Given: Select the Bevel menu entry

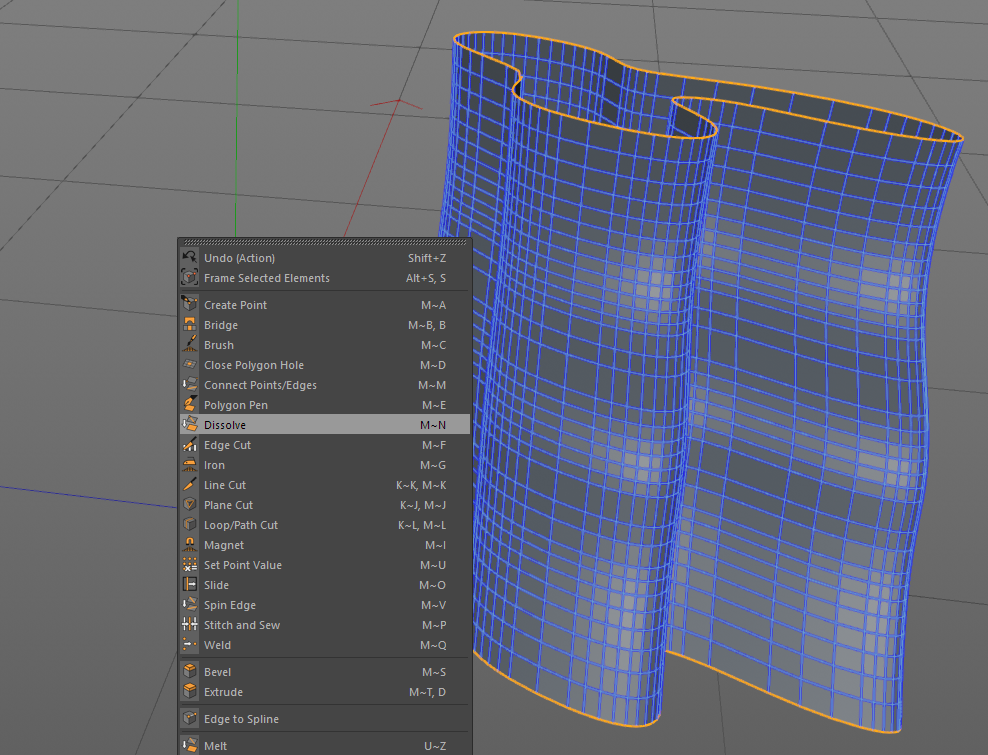Looking at the screenshot, I should [x=325, y=672].
